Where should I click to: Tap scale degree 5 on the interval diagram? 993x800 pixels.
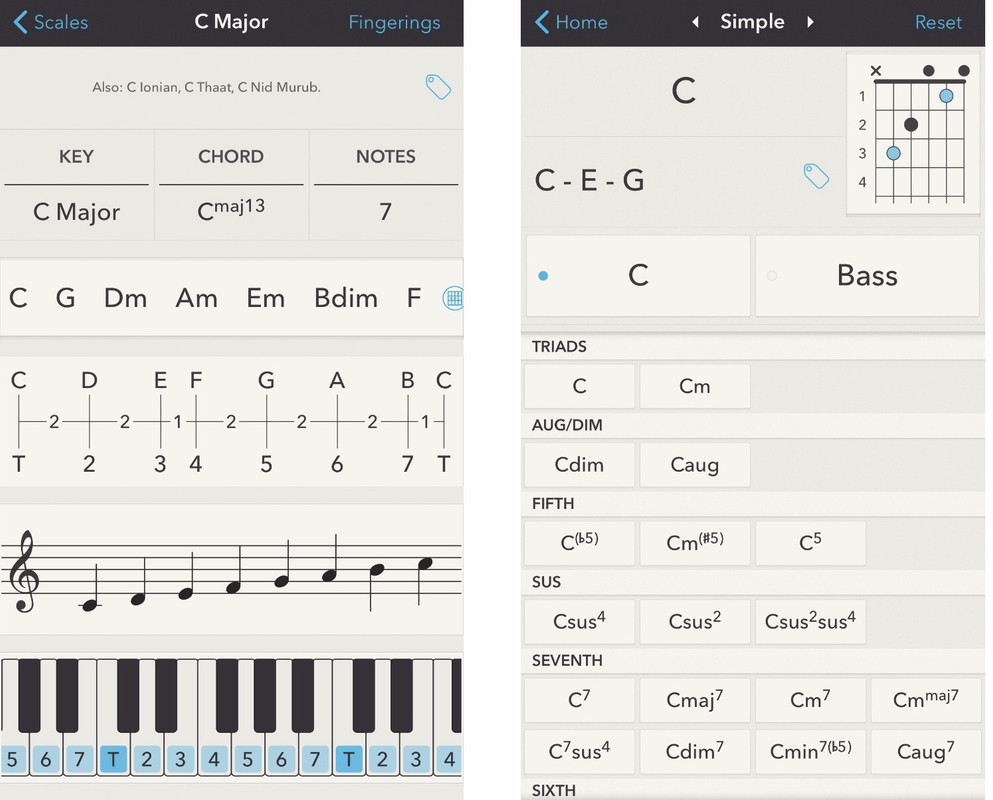[x=266, y=464]
